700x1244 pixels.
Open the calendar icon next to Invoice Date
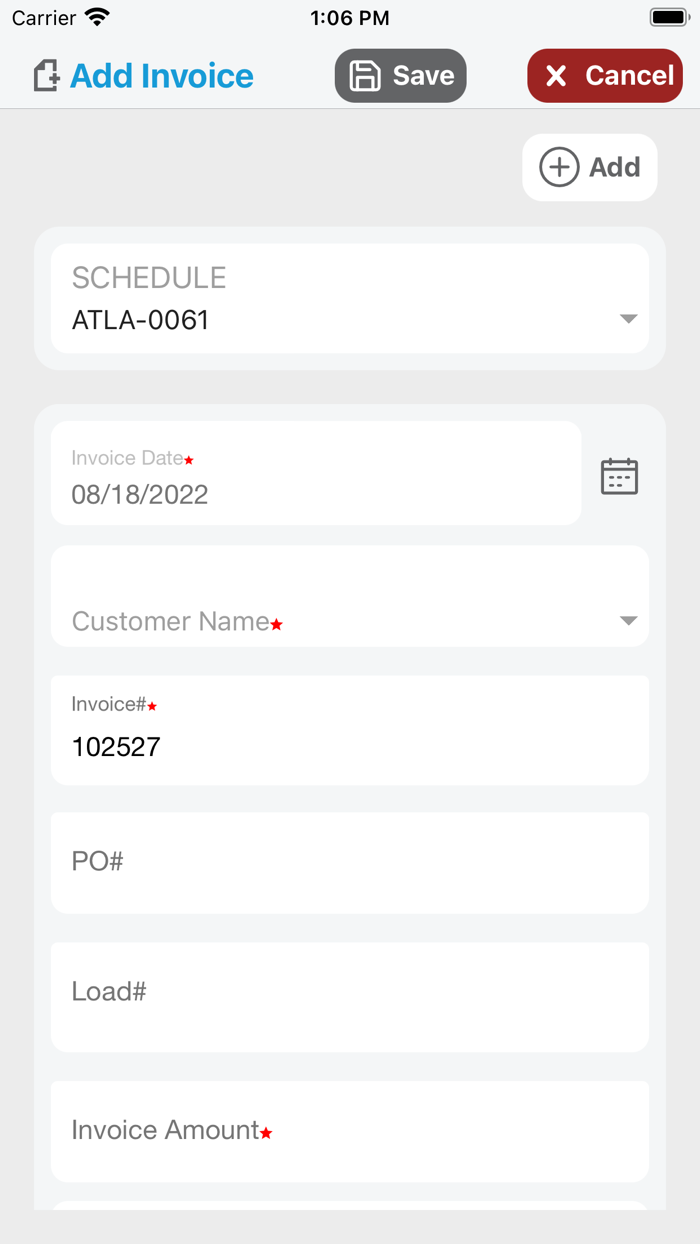619,475
